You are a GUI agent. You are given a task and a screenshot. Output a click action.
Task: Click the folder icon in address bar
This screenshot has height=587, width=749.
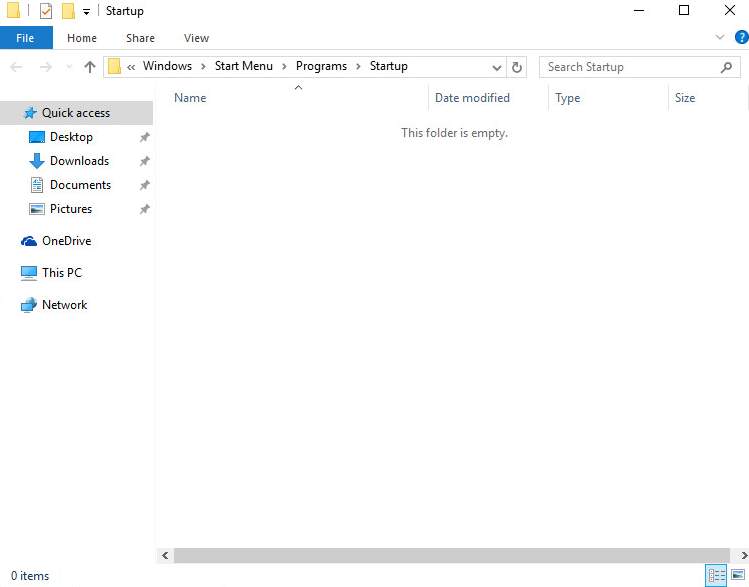pos(114,66)
